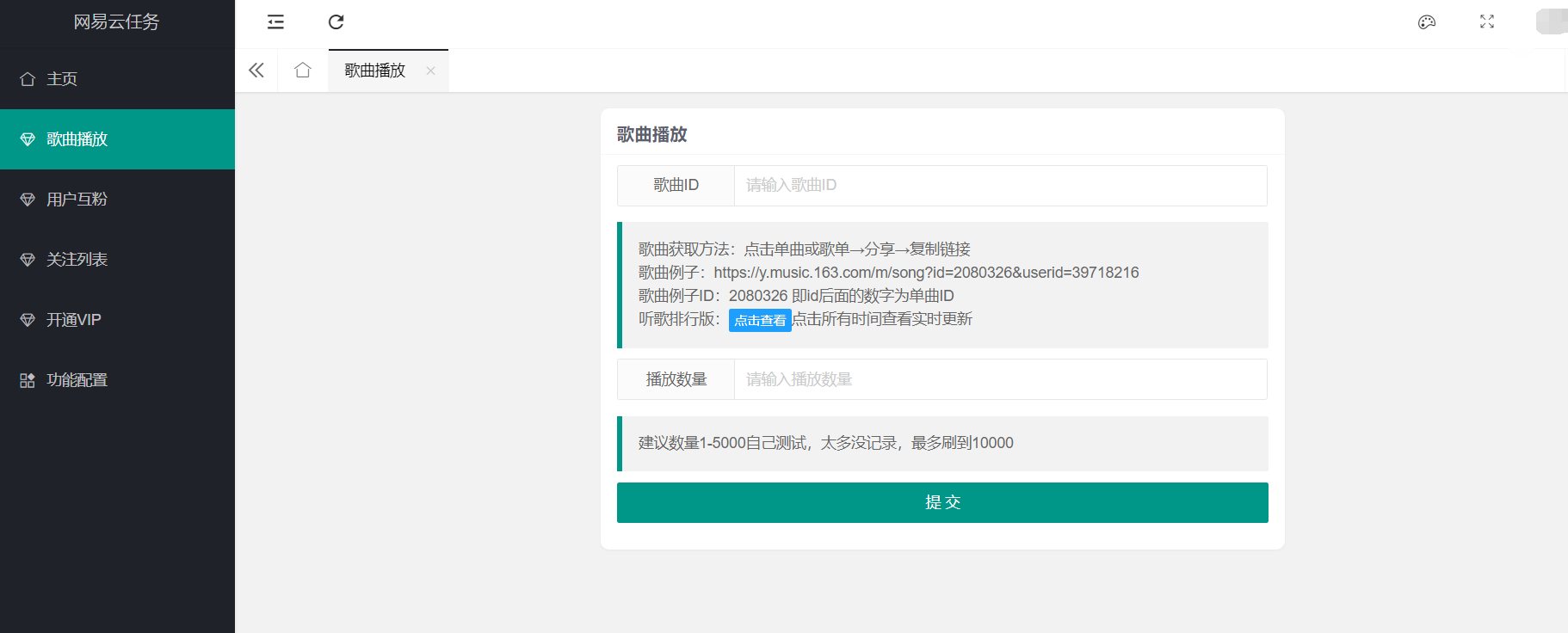Screen dimensions: 1568x633
Task: Close the 歌曲播放 tab
Action: point(430,71)
